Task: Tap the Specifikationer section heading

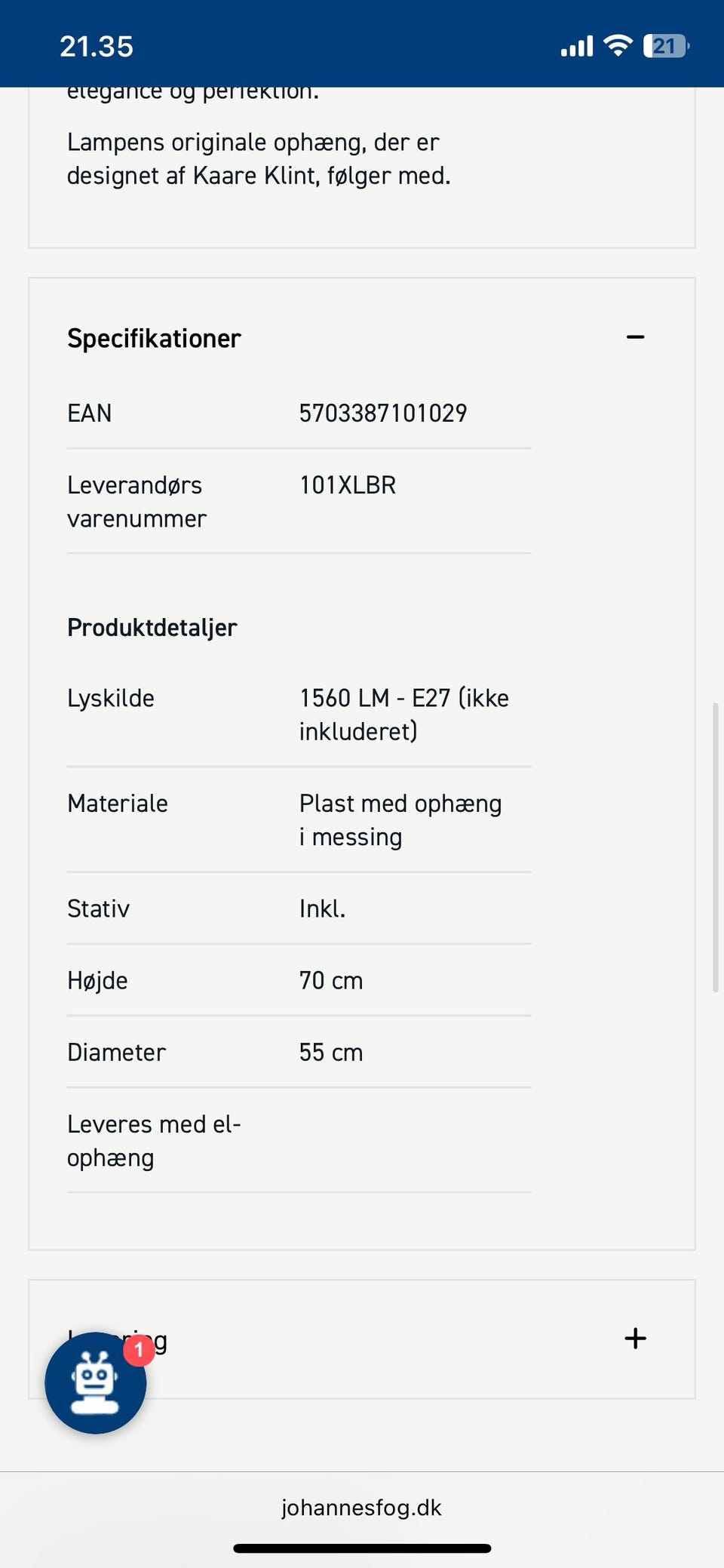Action: (x=154, y=339)
